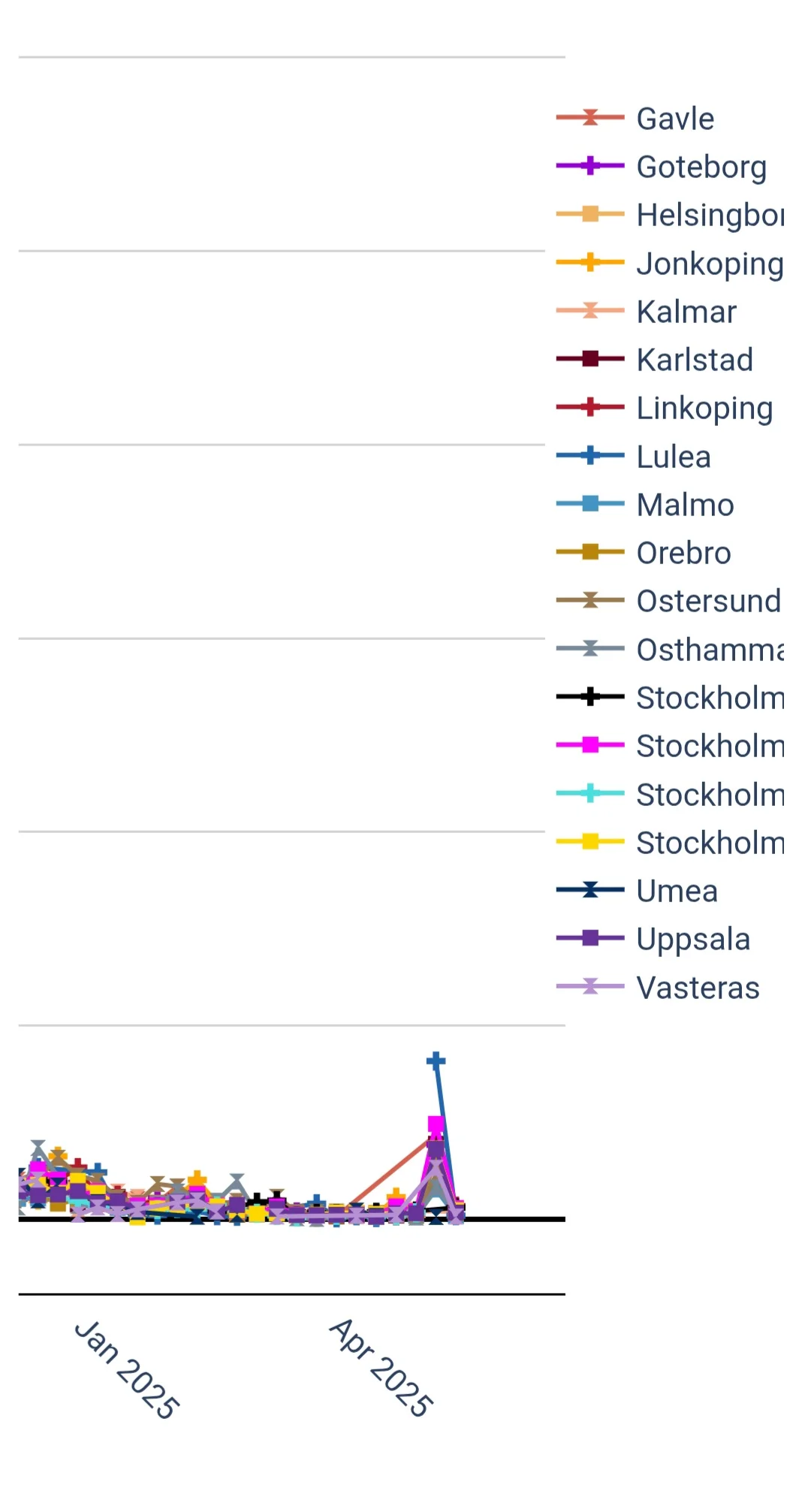This screenshot has height=1512, width=811.
Task: Click the Umea navy legend marker
Action: 590,889
